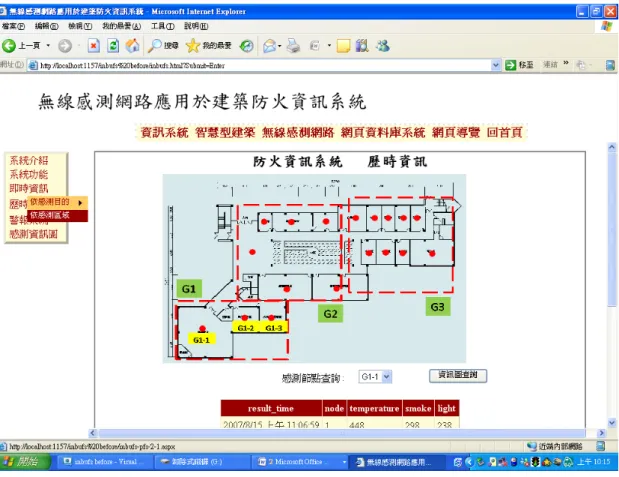Select 即時資訊 in the left sidebar

[29, 188]
